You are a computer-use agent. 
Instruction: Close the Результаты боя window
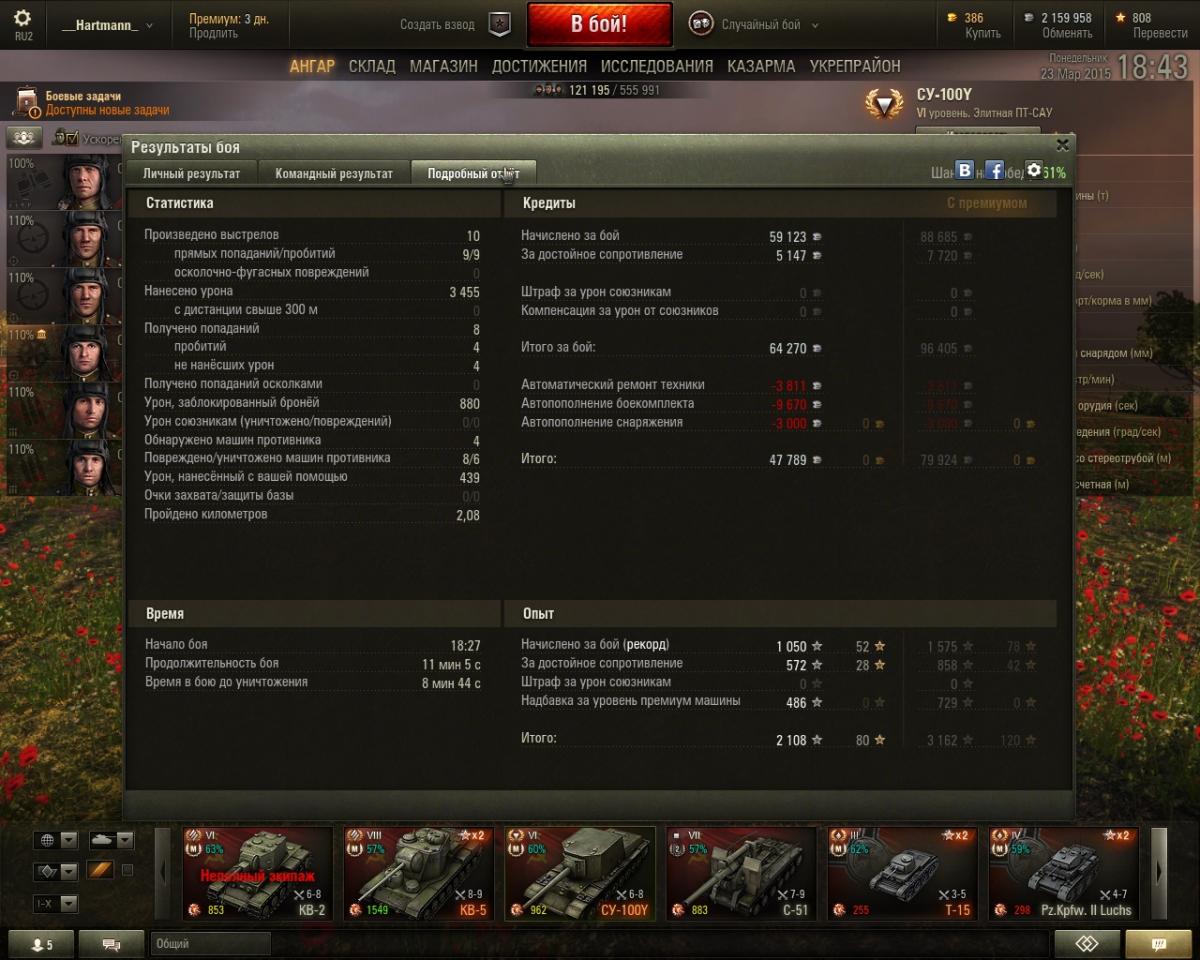(x=1062, y=145)
